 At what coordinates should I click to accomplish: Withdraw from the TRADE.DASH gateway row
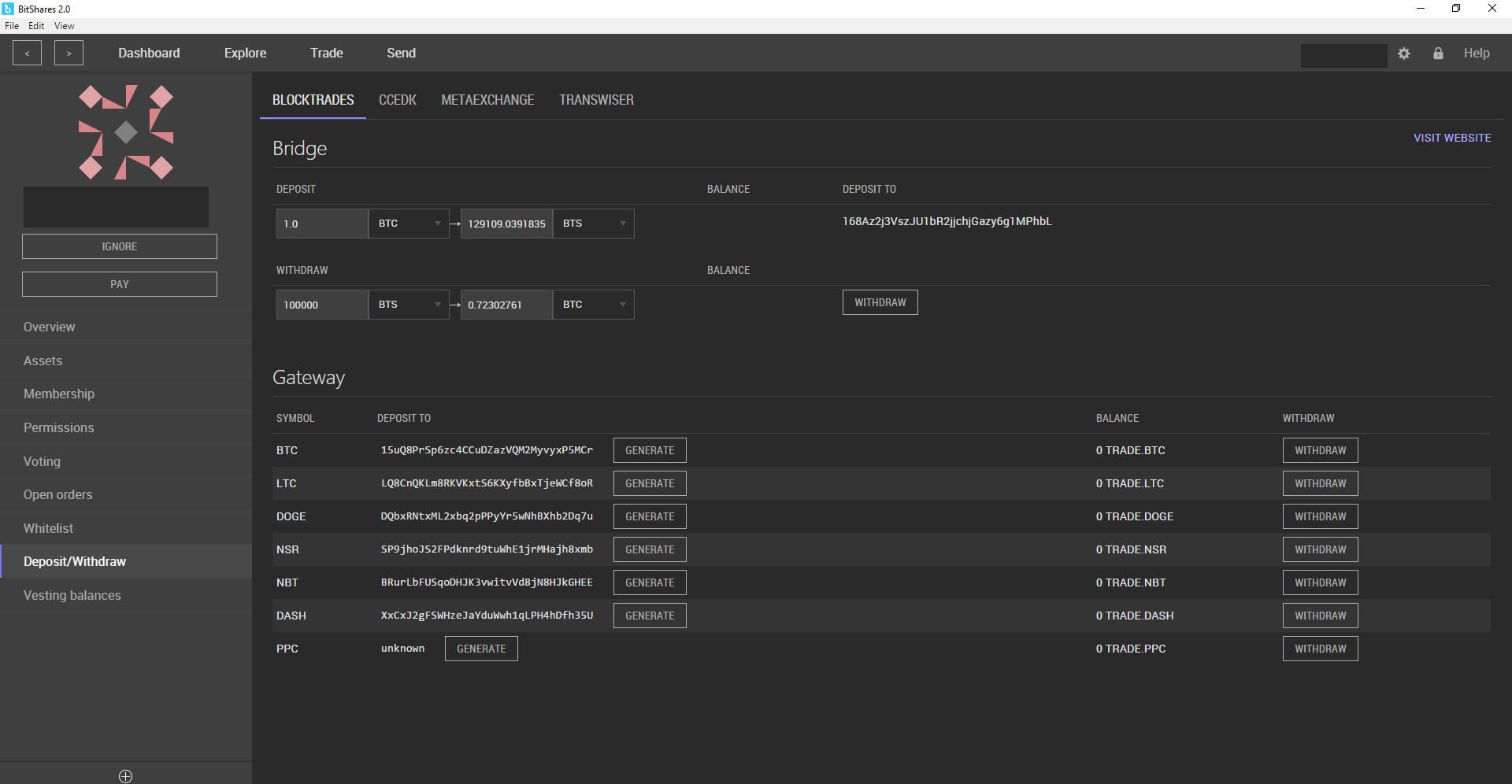coord(1321,616)
